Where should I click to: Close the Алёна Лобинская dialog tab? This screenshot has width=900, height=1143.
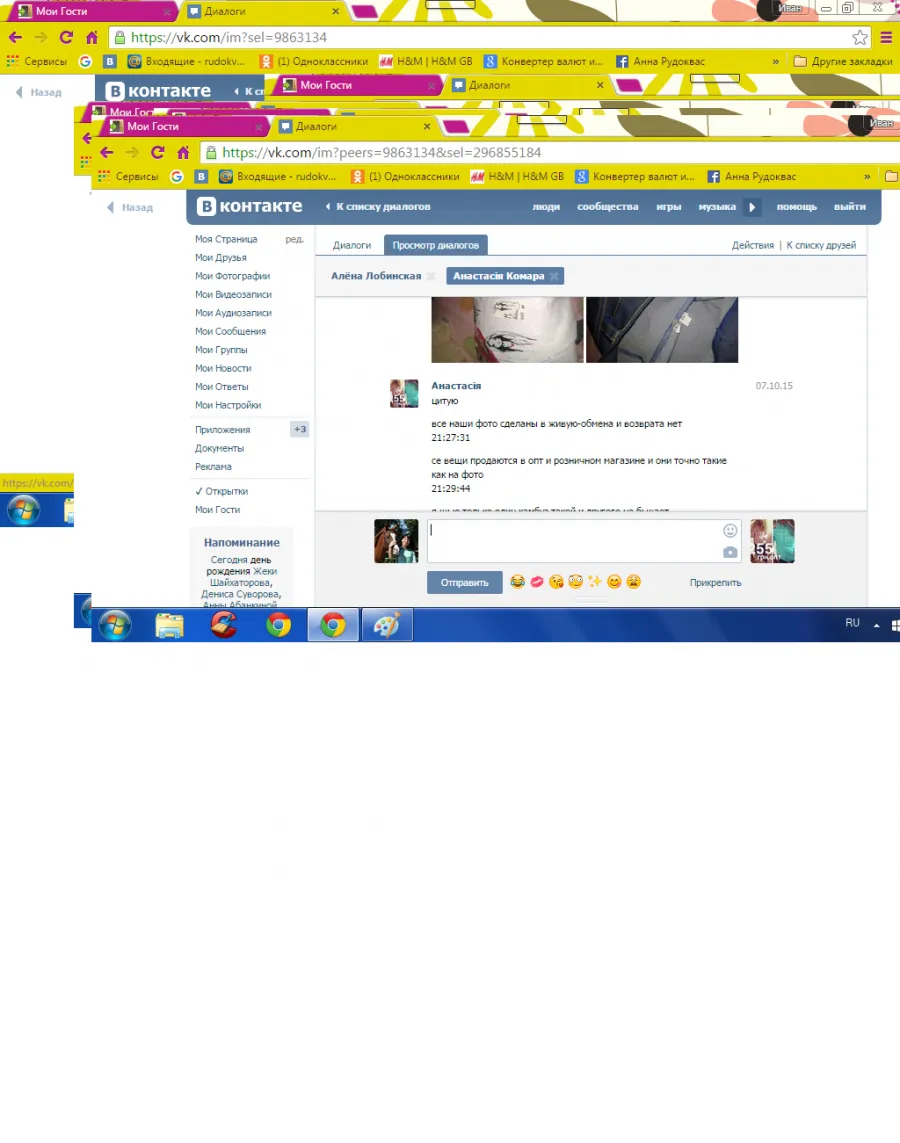coord(431,276)
